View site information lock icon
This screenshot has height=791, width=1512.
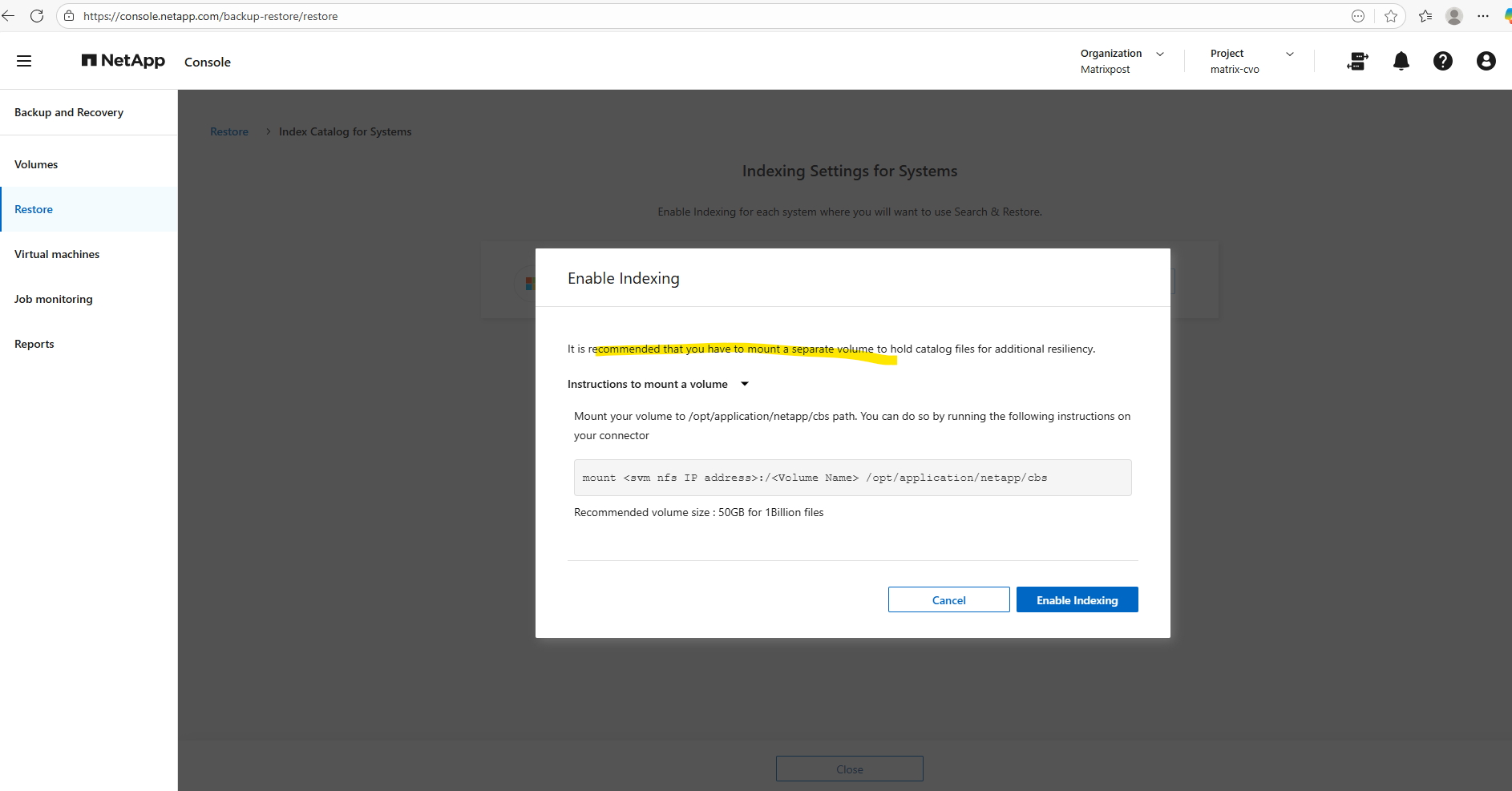[69, 16]
